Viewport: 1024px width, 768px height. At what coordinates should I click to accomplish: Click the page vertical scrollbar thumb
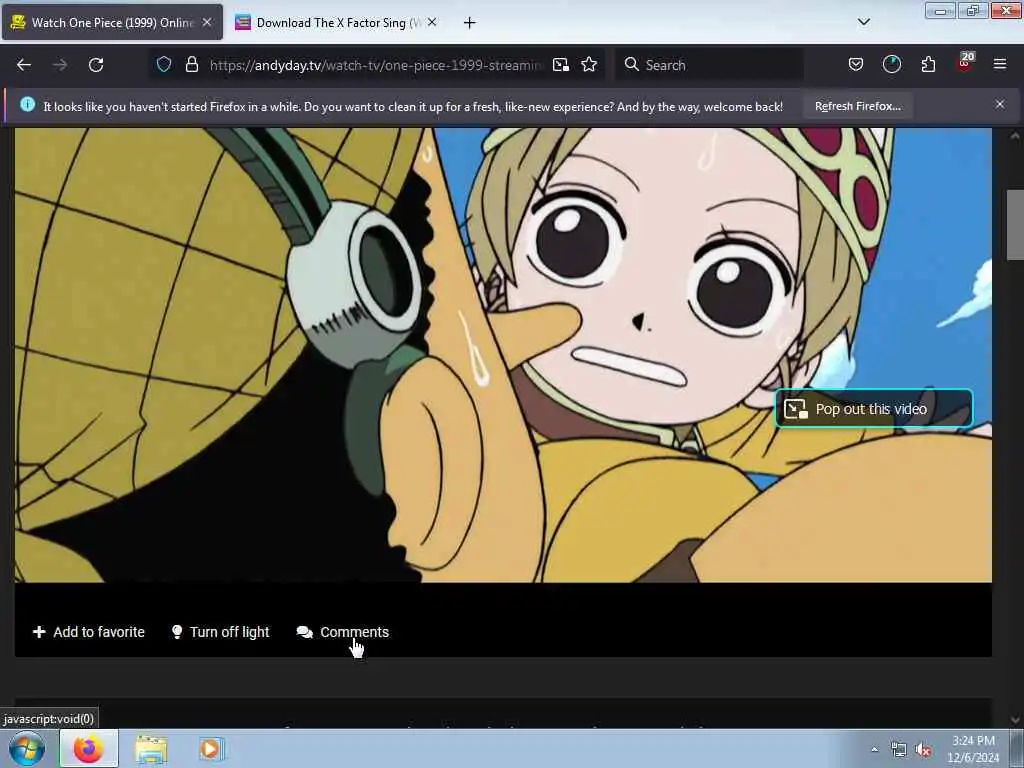1014,225
